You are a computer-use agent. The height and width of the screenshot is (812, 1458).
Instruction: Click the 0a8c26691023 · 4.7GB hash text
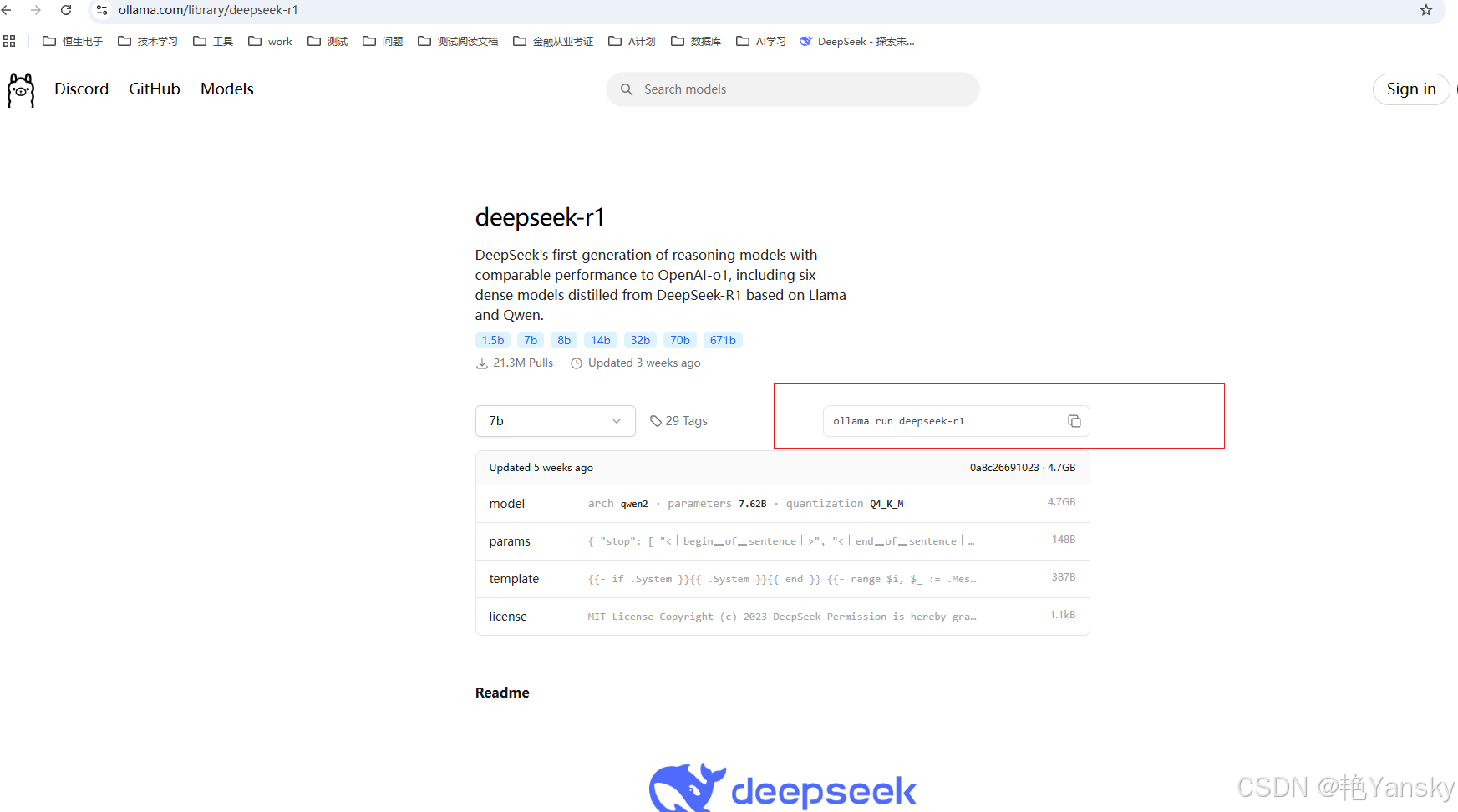click(x=1023, y=468)
